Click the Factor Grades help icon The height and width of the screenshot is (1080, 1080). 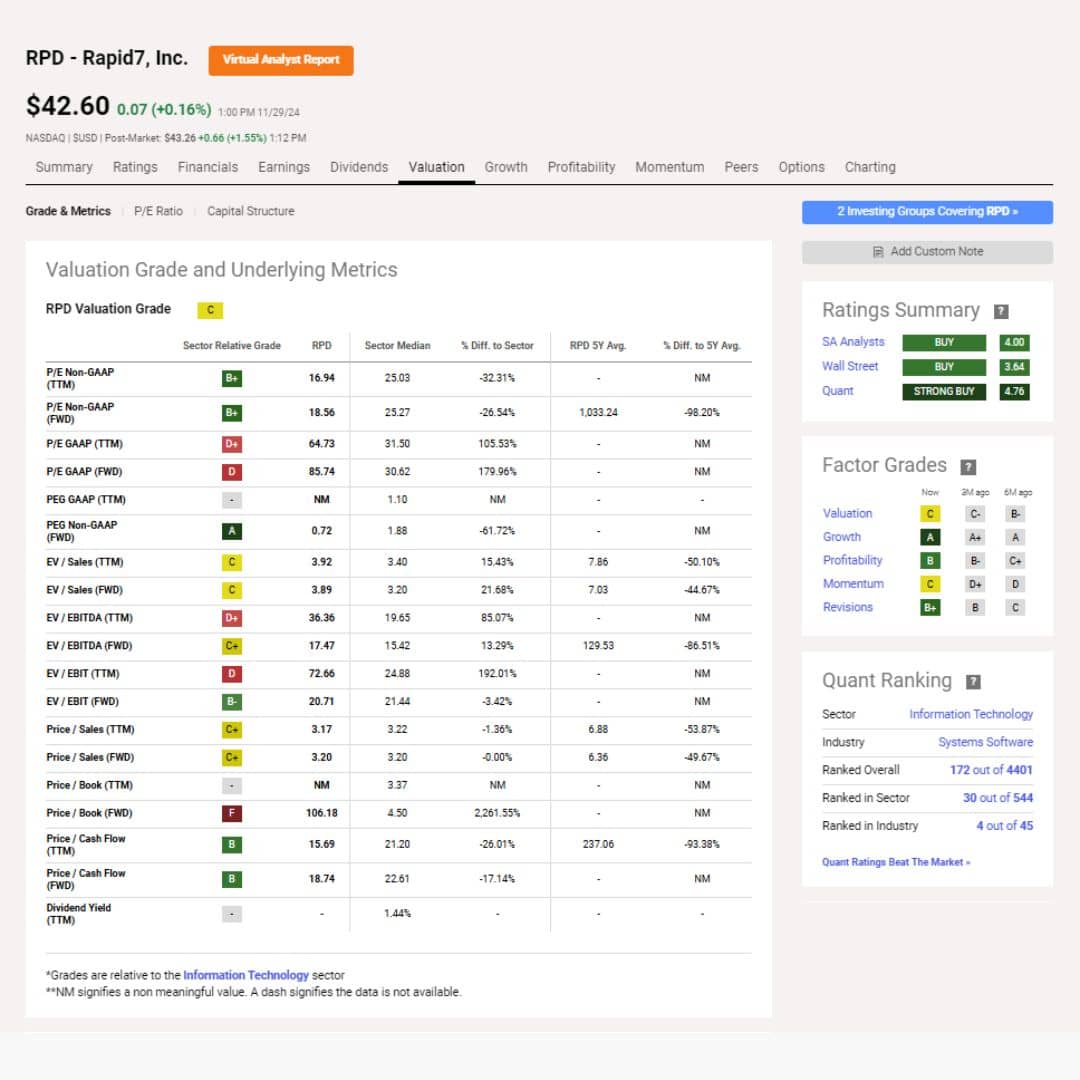968,466
